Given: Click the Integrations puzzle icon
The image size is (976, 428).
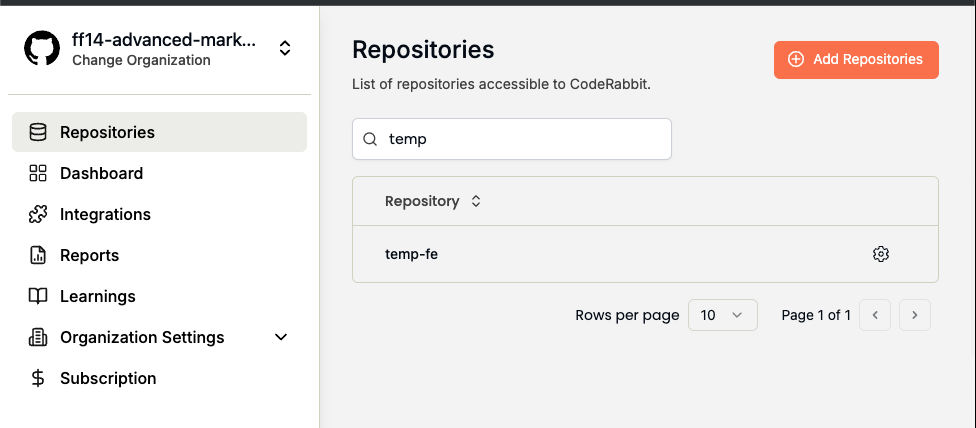Looking at the screenshot, I should click(x=38, y=214).
